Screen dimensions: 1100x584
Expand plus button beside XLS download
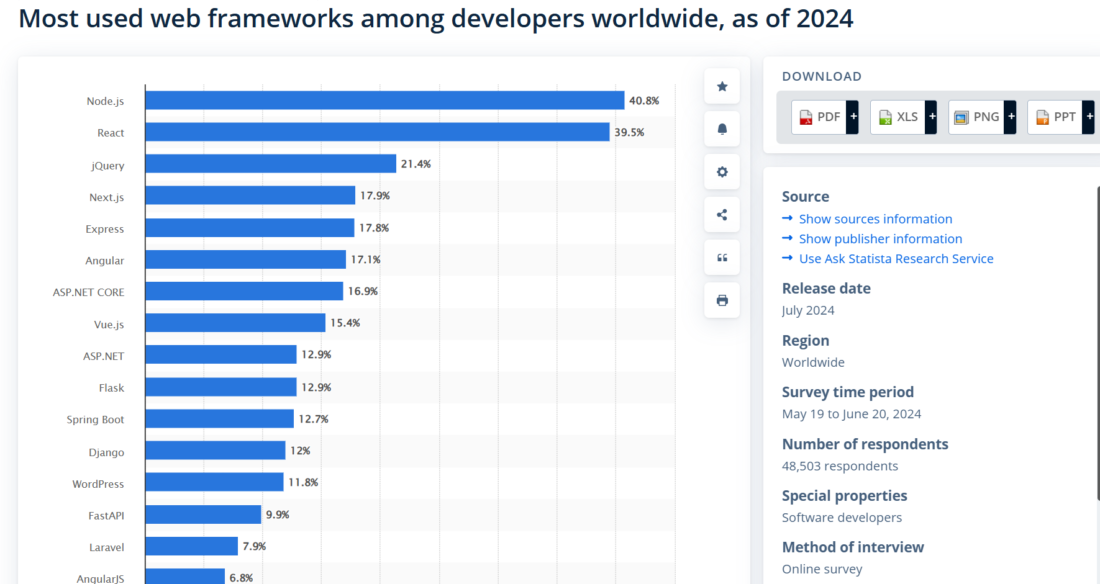click(931, 117)
